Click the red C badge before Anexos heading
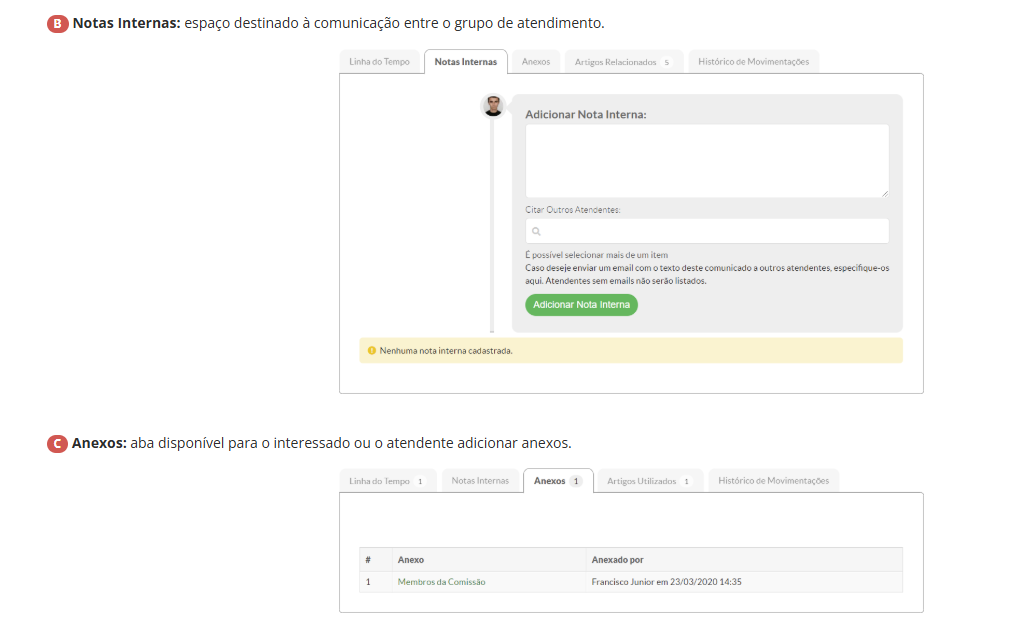Image resolution: width=1022 pixels, height=633 pixels. pos(57,443)
